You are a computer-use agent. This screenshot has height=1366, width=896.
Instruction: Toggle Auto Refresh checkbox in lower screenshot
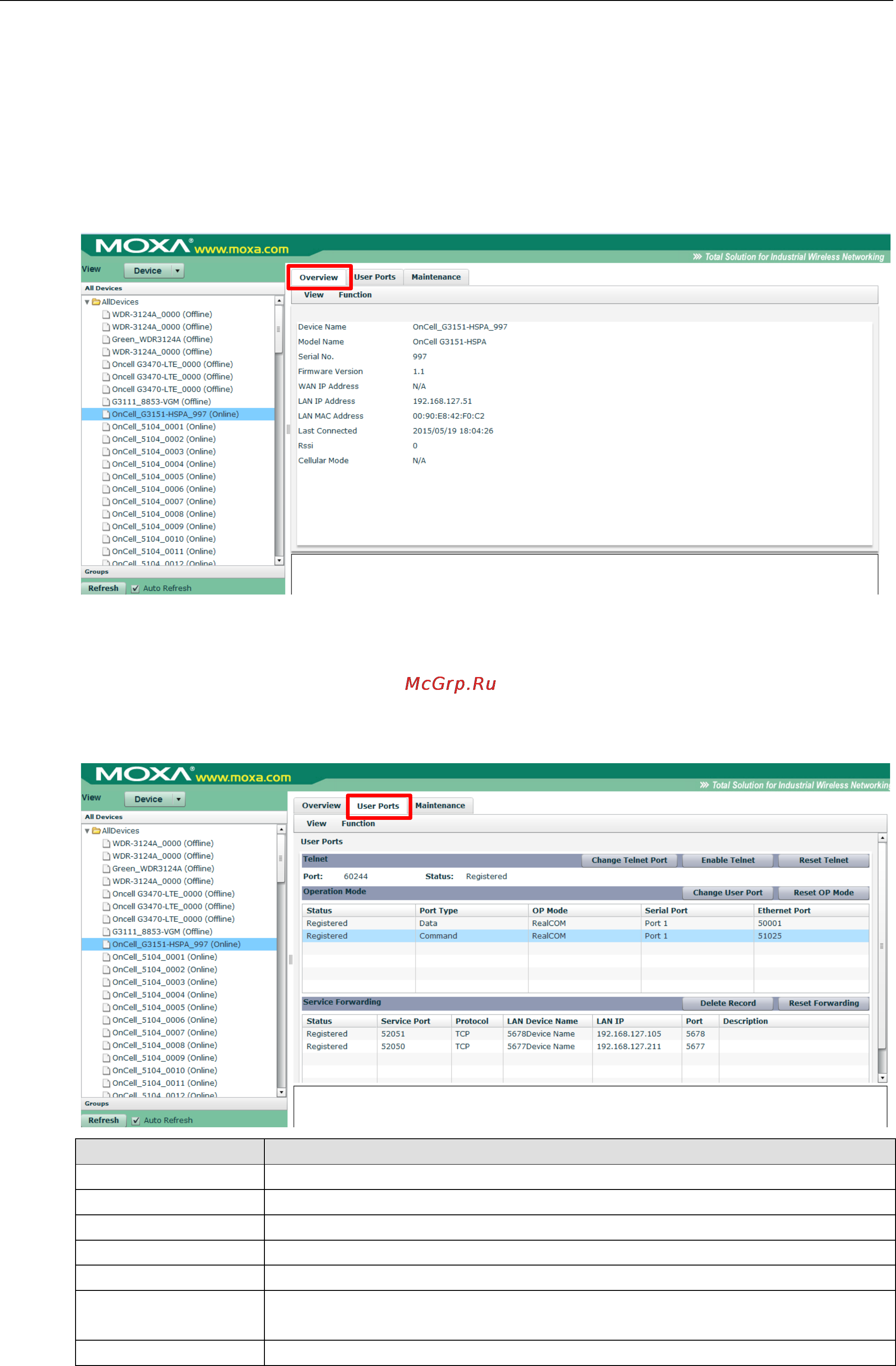[x=136, y=1120]
